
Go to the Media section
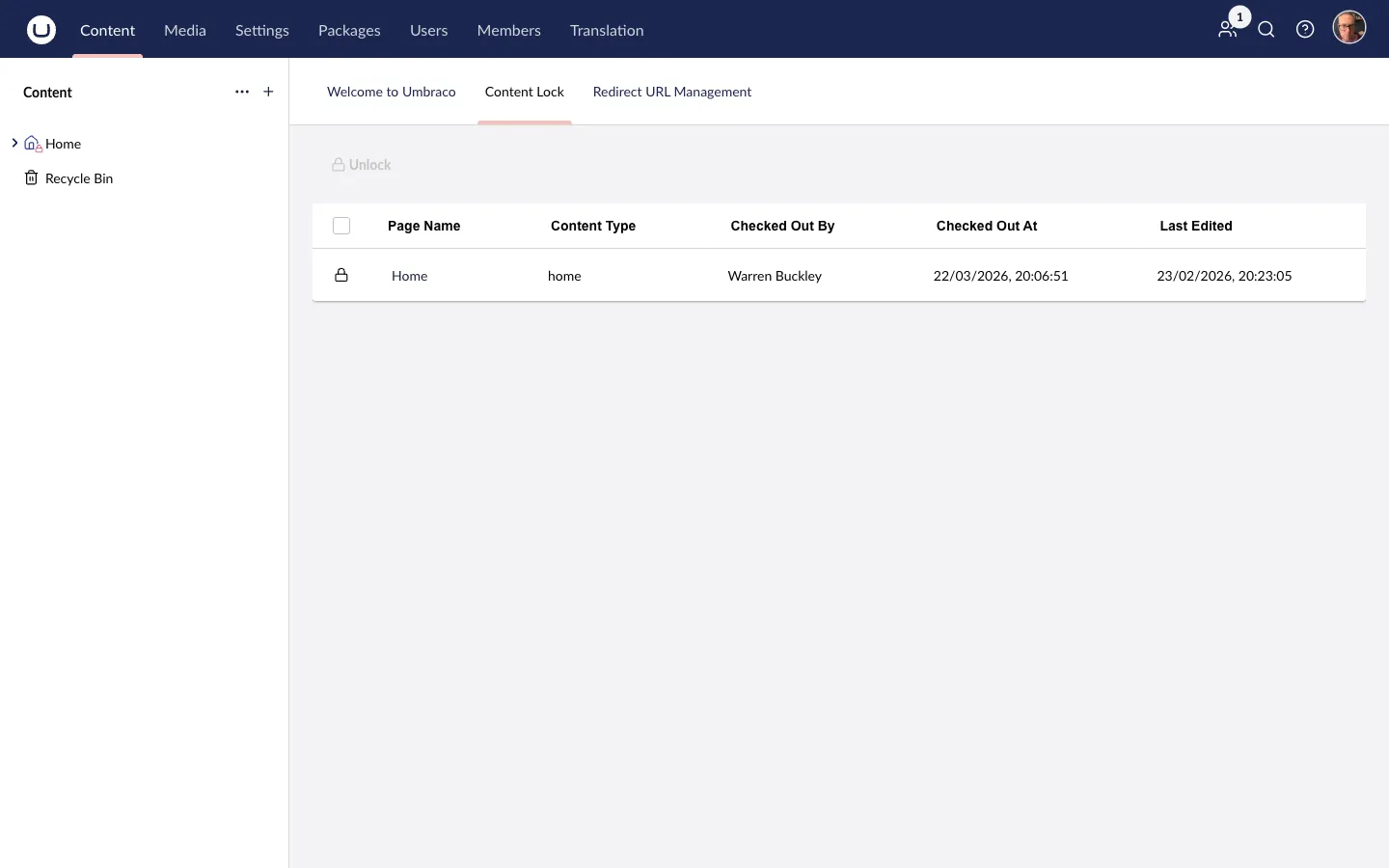[185, 30]
